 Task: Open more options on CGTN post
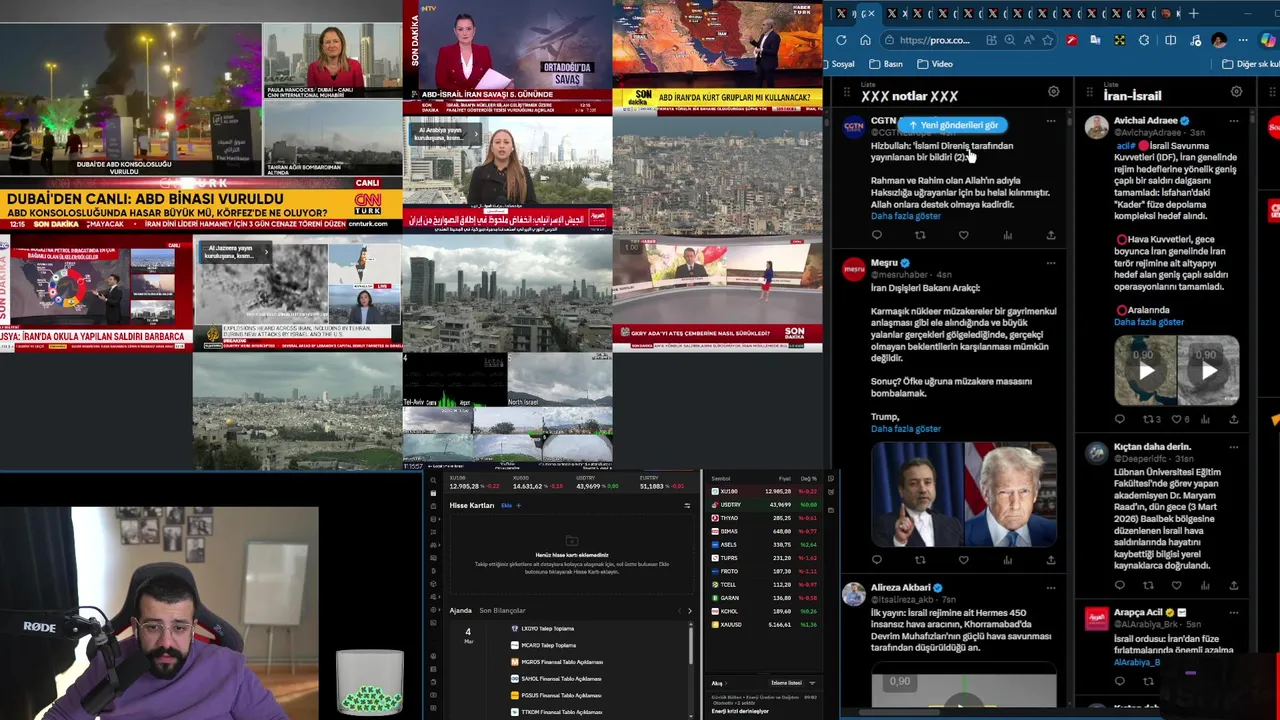[x=1050, y=121]
